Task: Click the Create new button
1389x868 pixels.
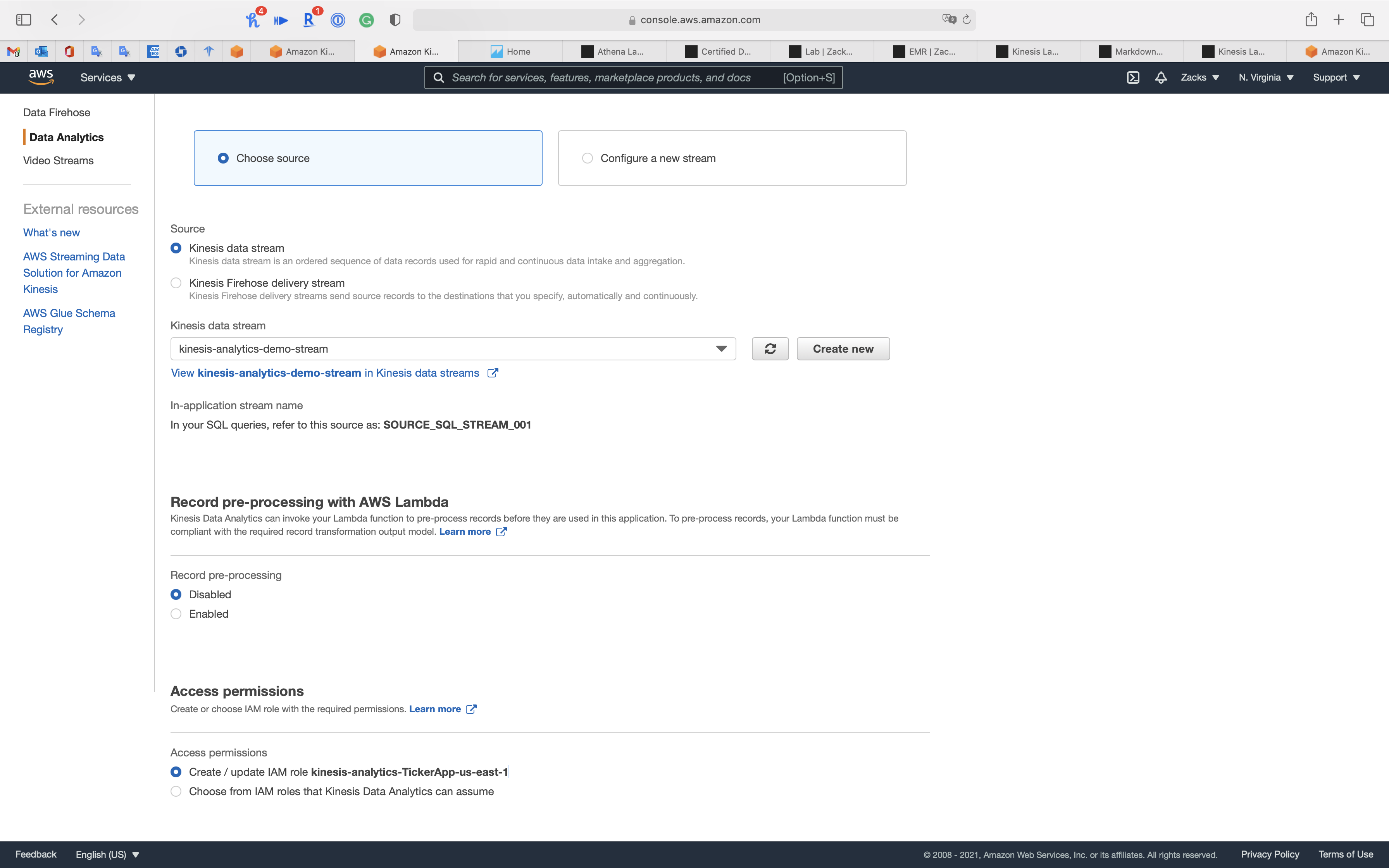Action: (843, 348)
